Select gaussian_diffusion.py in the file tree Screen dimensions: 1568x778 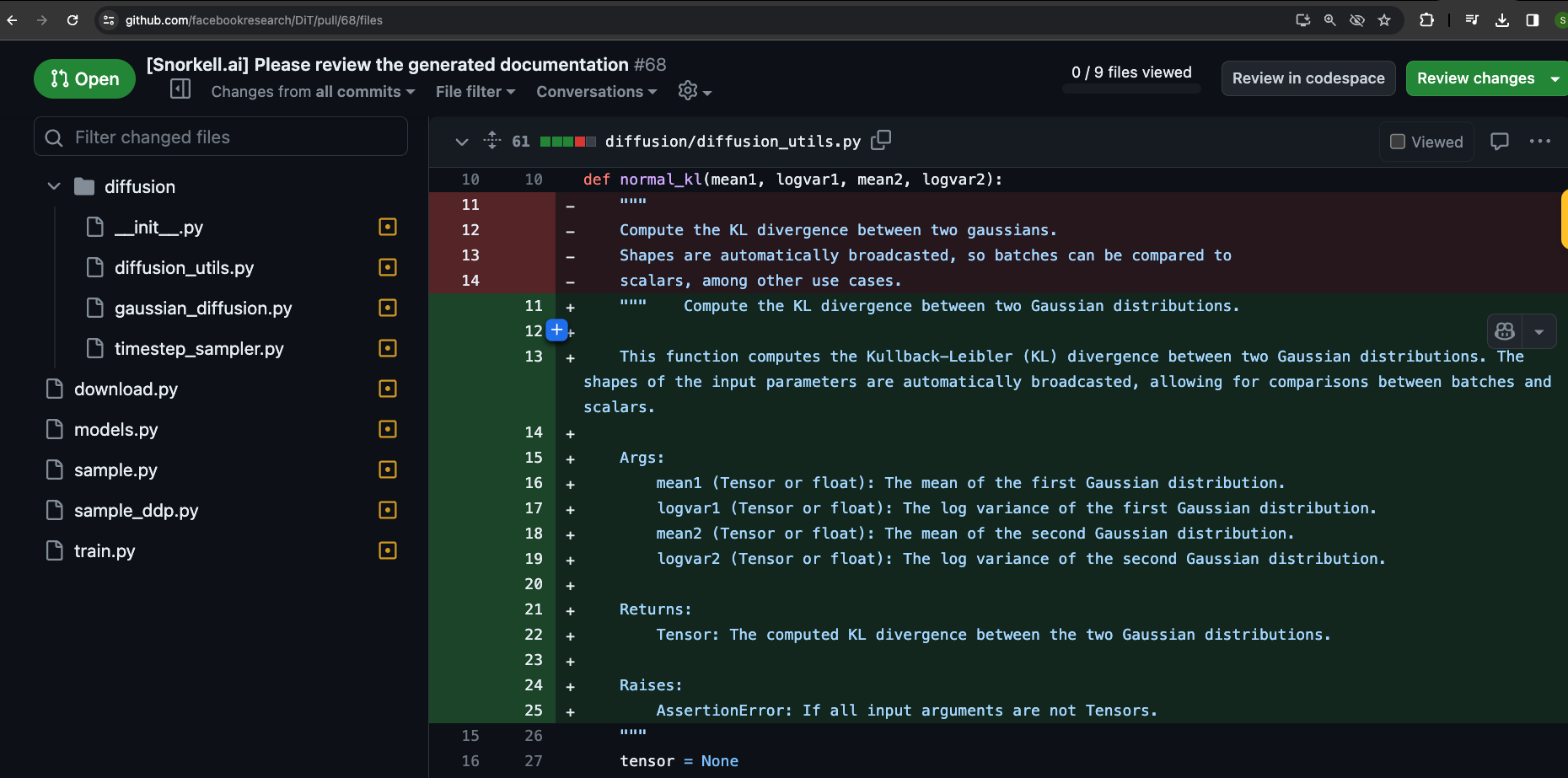203,309
